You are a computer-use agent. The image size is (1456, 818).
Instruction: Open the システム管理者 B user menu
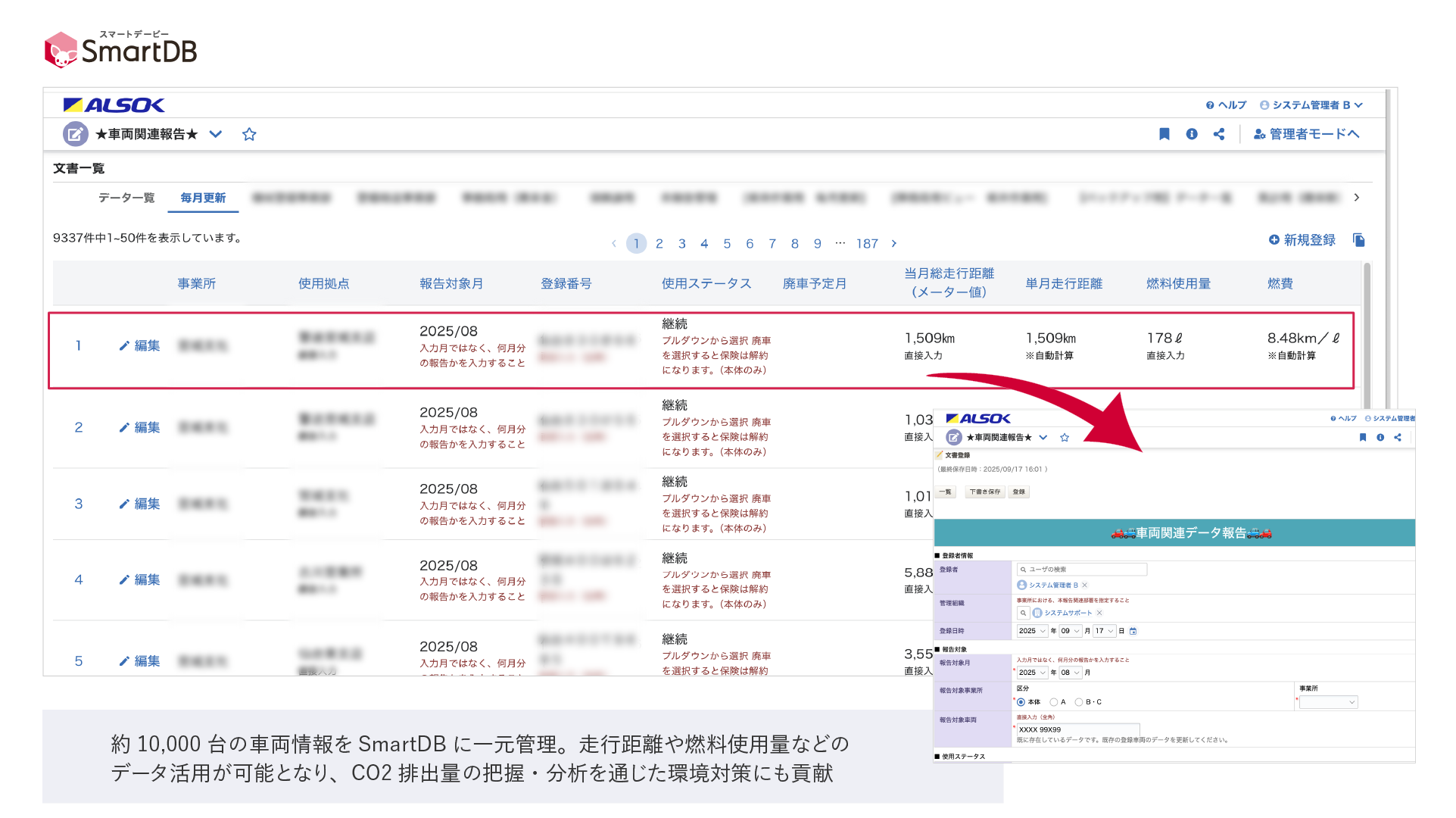(1311, 105)
